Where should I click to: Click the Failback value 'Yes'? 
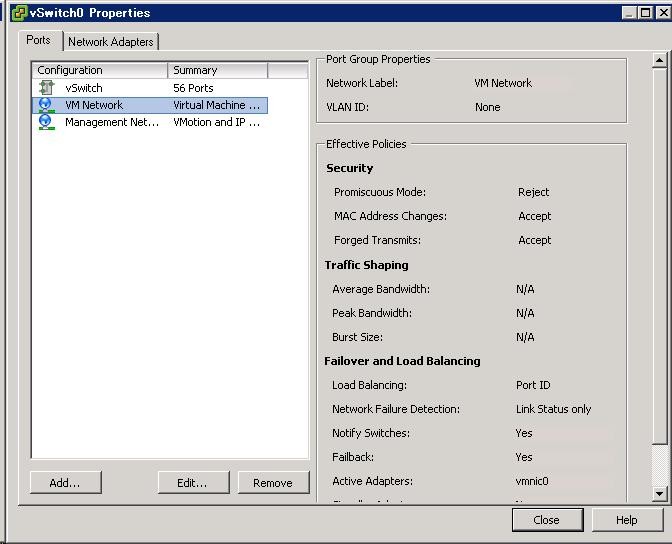pos(524,457)
